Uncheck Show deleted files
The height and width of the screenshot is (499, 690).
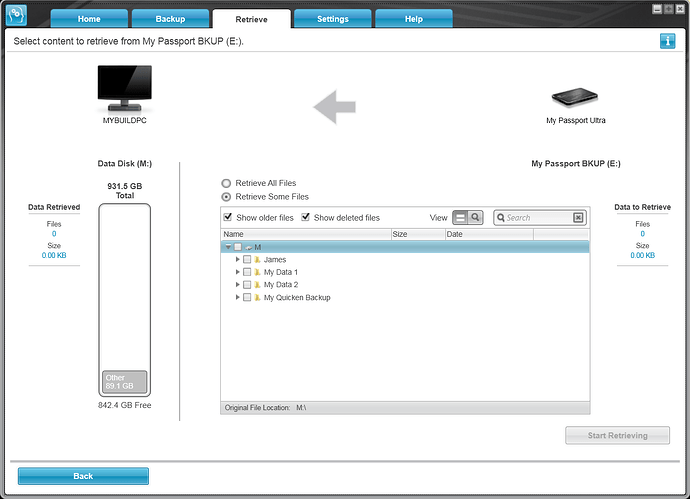(x=305, y=217)
